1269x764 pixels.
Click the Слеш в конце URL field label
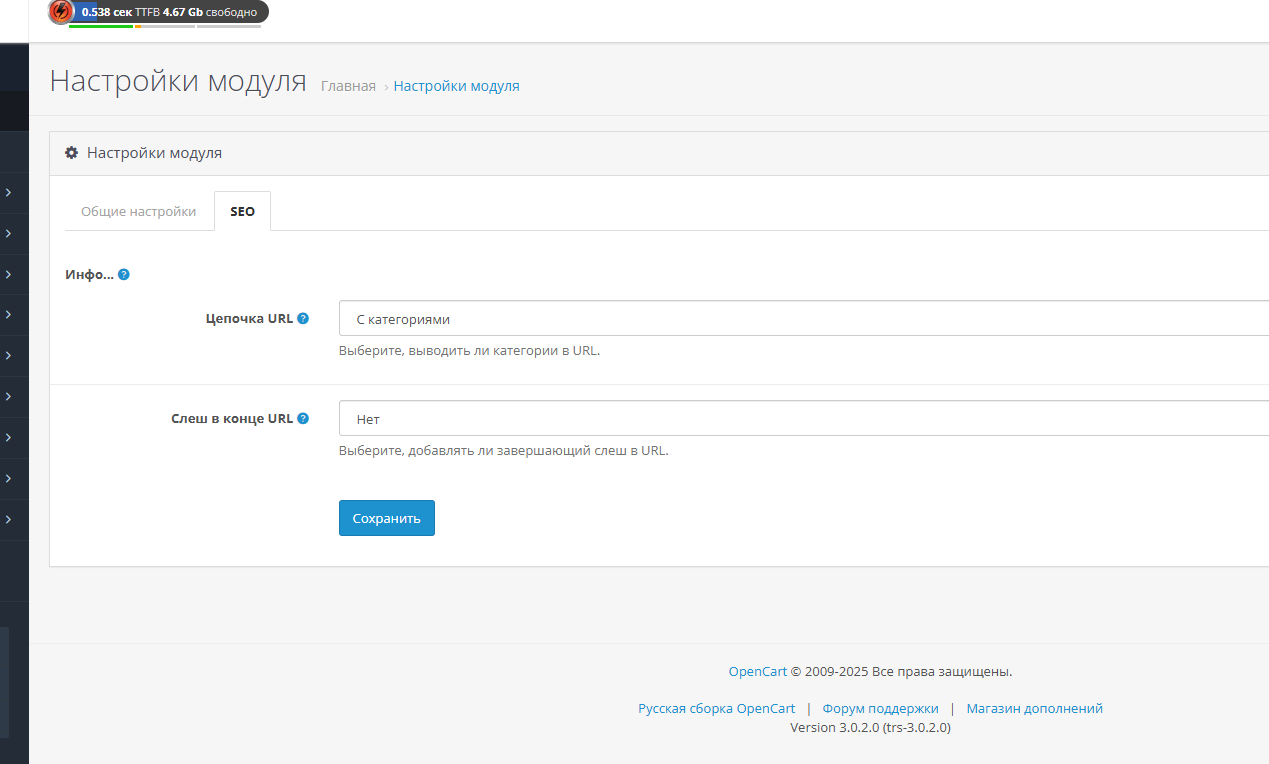click(232, 418)
